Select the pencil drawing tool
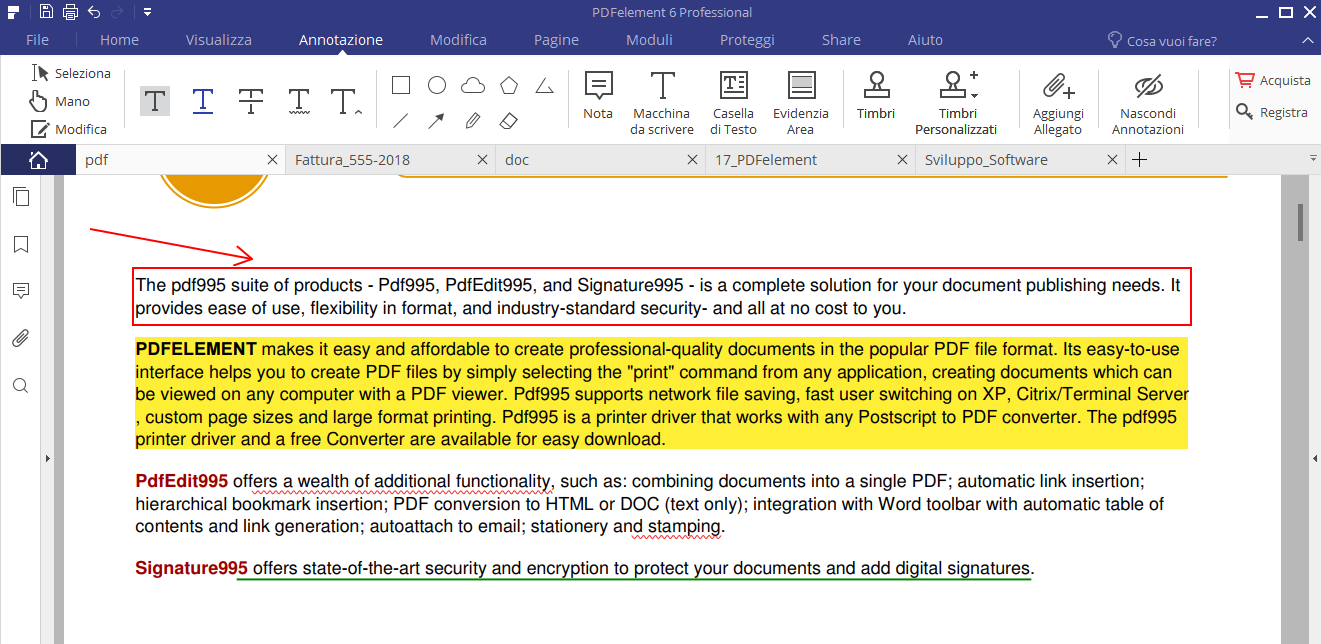Screen dimensions: 1321x644 coord(473,121)
